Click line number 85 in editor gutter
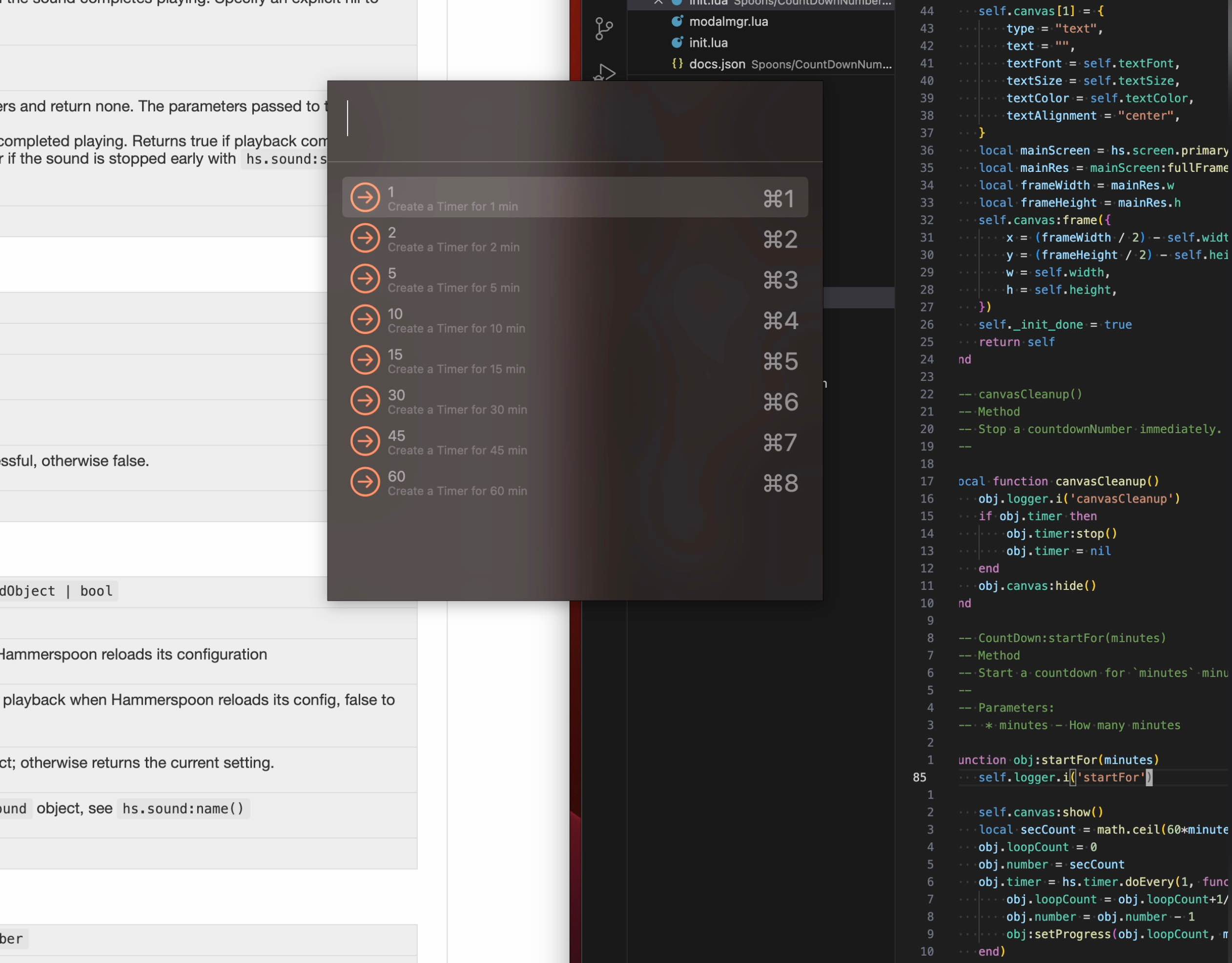The height and width of the screenshot is (963, 1232). point(919,777)
